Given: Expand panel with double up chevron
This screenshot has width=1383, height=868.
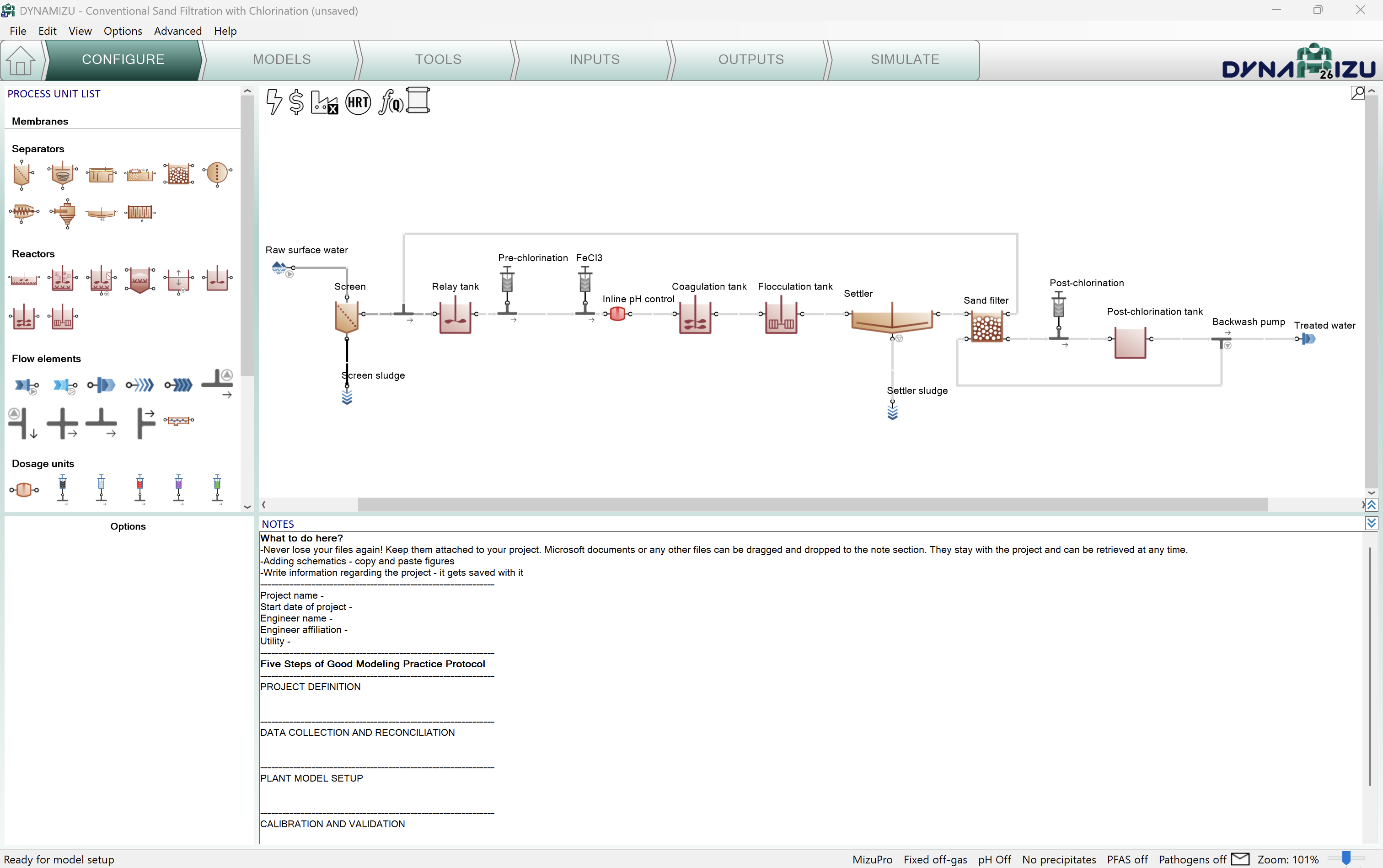Looking at the screenshot, I should point(1371,505).
